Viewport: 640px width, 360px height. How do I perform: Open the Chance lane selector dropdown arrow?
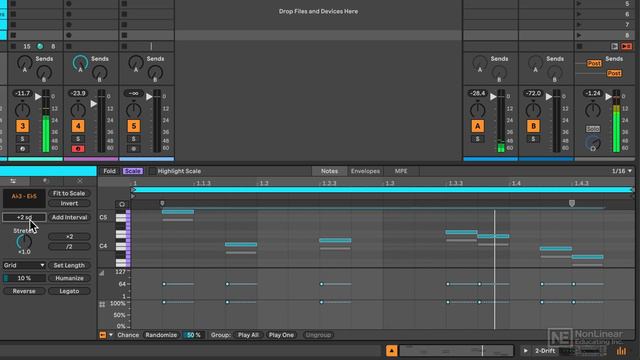click(111, 335)
